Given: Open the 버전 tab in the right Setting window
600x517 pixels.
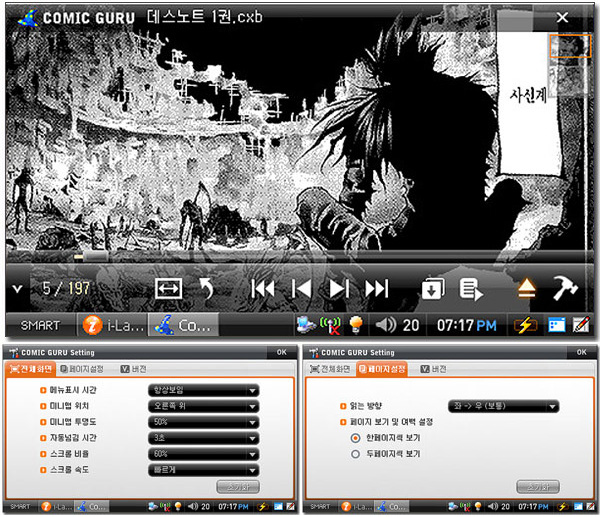Looking at the screenshot, I should pyautogui.click(x=433, y=369).
